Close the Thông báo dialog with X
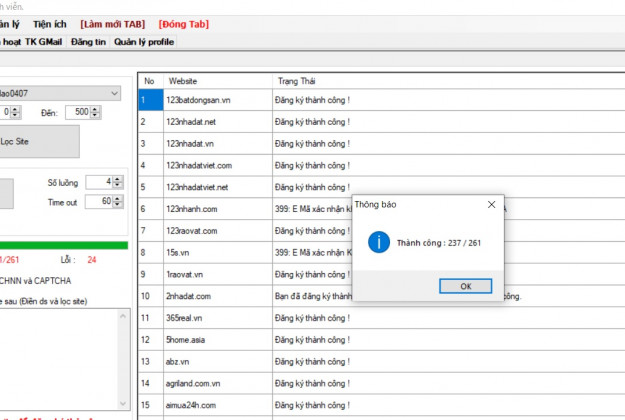This screenshot has height=420, width=625. click(x=491, y=204)
